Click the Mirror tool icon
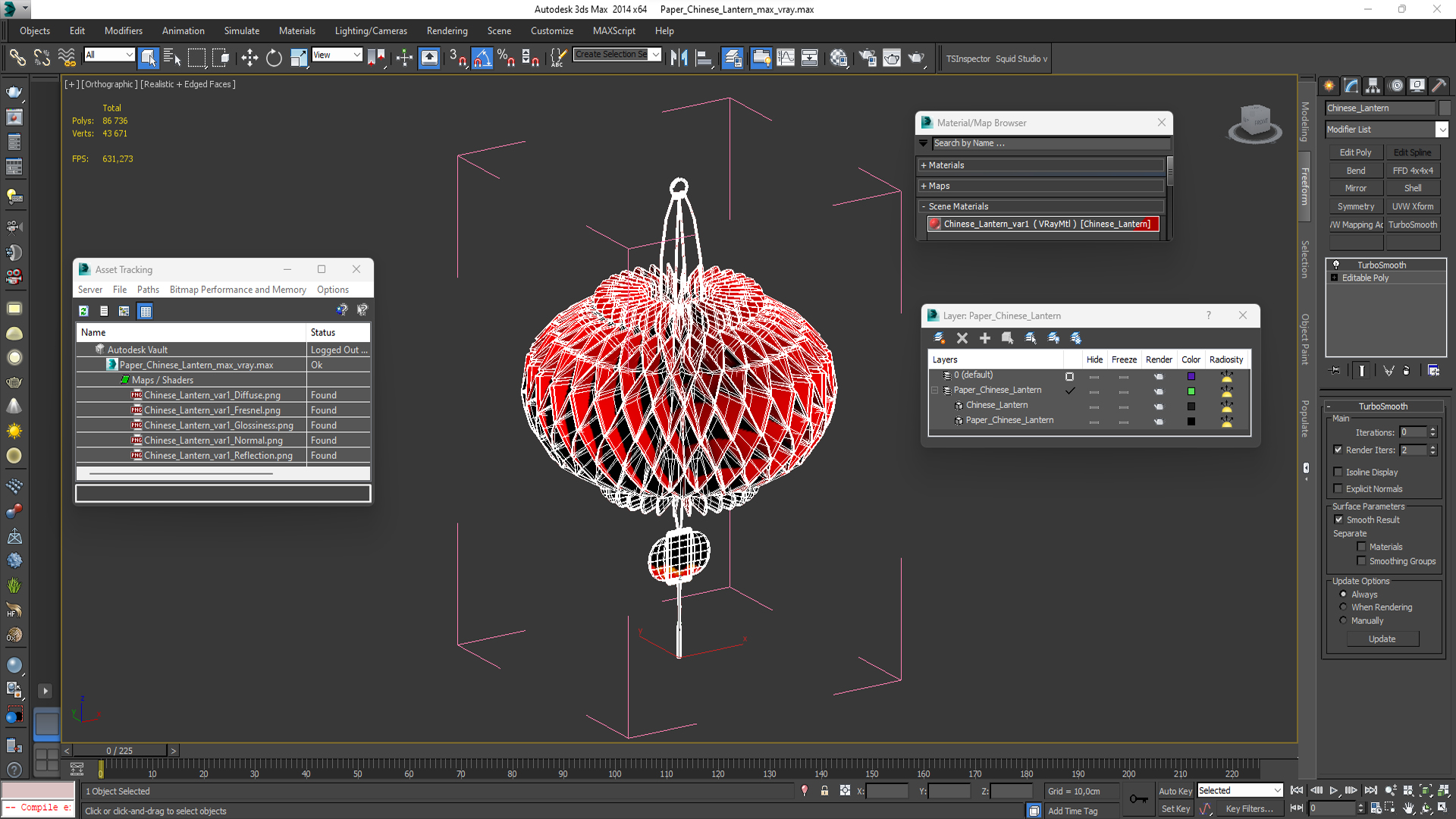 pos(679,58)
